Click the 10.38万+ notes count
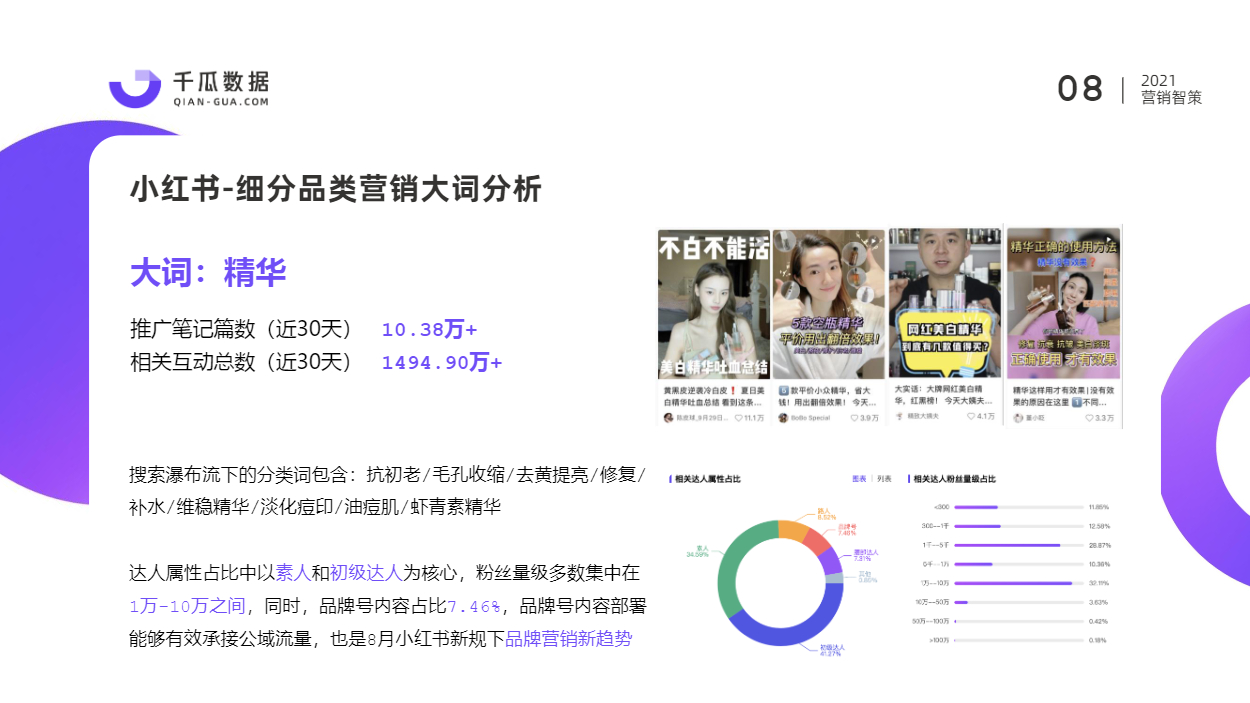Image resolution: width=1250 pixels, height=703 pixels. [429, 329]
